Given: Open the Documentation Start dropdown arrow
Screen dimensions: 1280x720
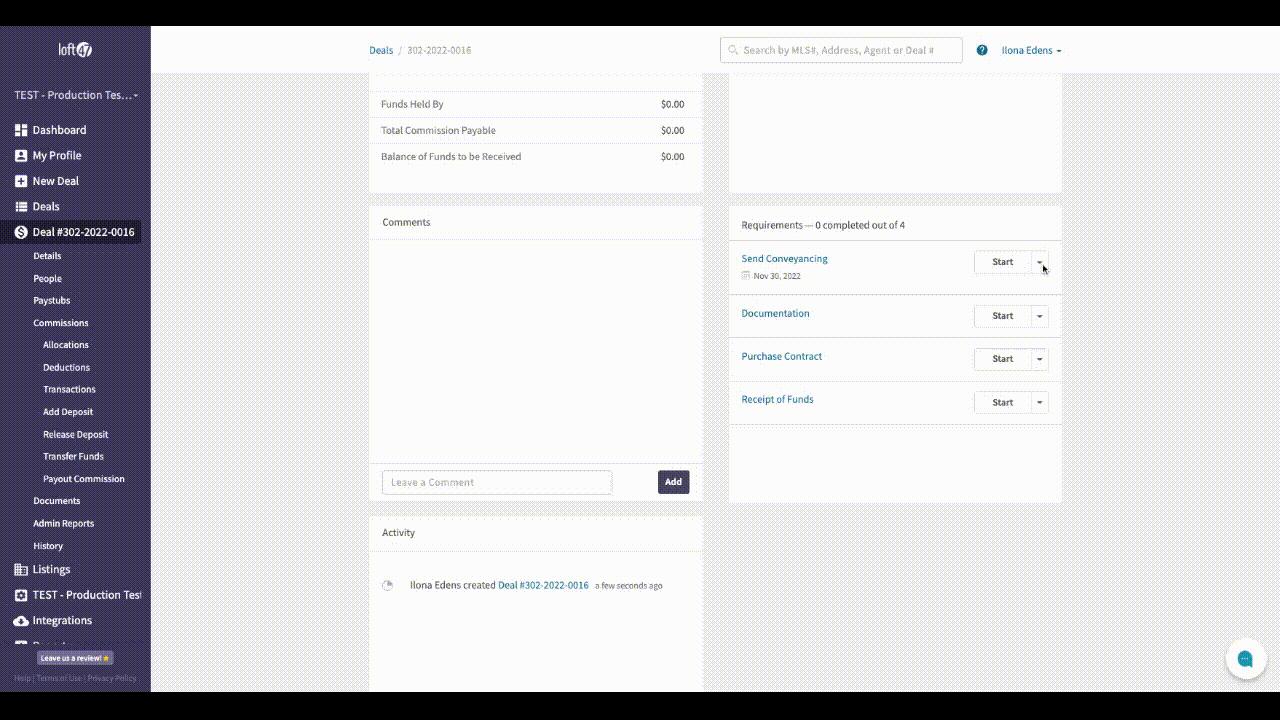Looking at the screenshot, I should [x=1040, y=316].
